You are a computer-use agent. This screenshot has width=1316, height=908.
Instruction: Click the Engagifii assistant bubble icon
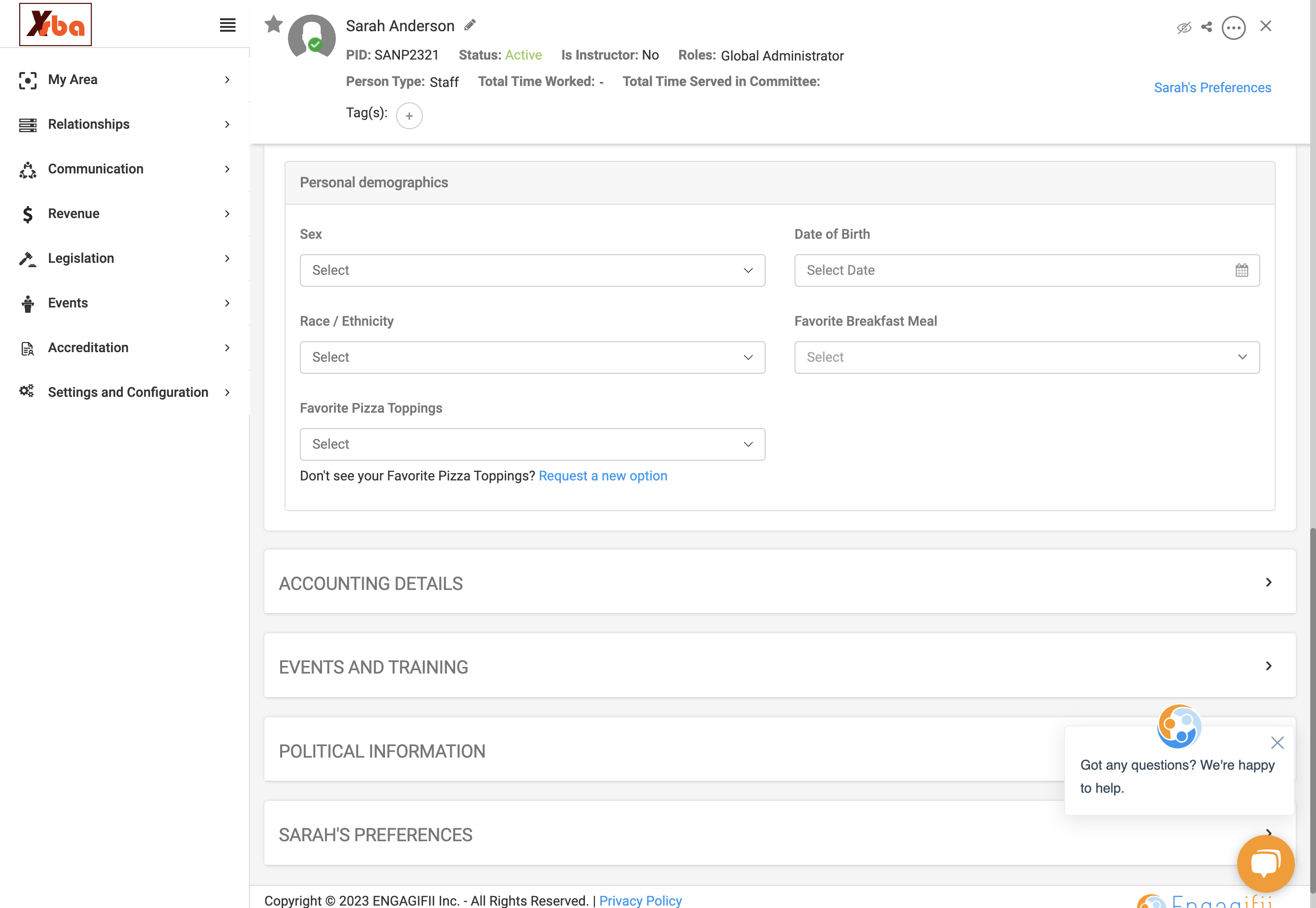tap(1179, 726)
